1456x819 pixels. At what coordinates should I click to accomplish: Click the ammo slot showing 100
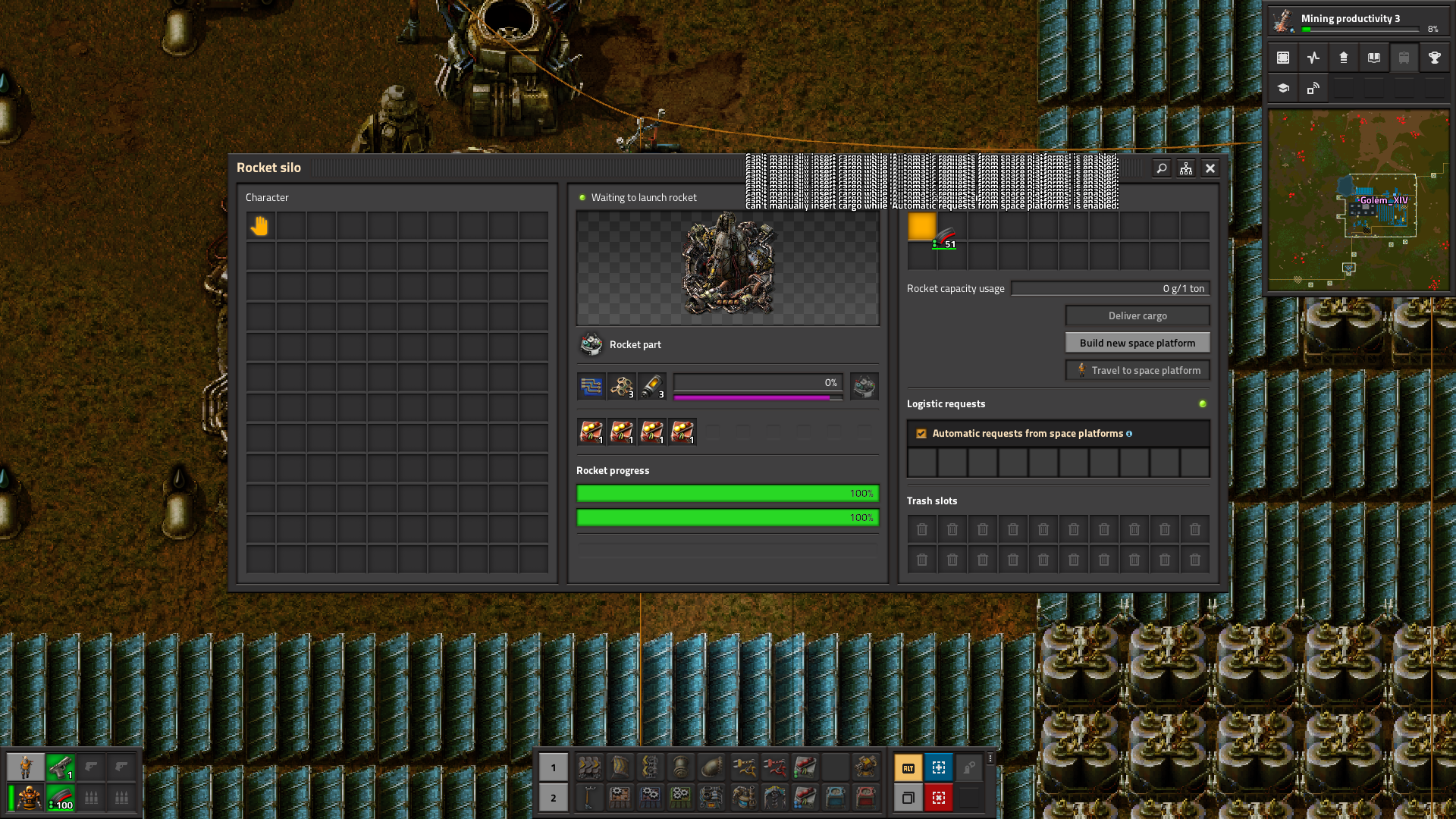click(x=61, y=798)
